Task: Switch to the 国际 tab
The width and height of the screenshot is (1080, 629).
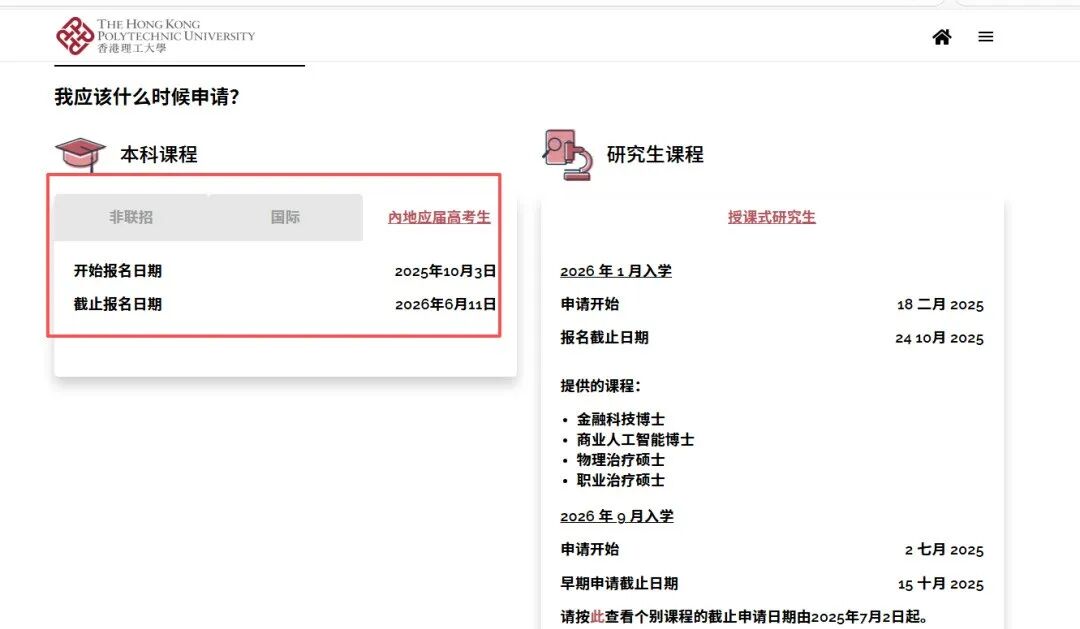Action: coord(285,217)
